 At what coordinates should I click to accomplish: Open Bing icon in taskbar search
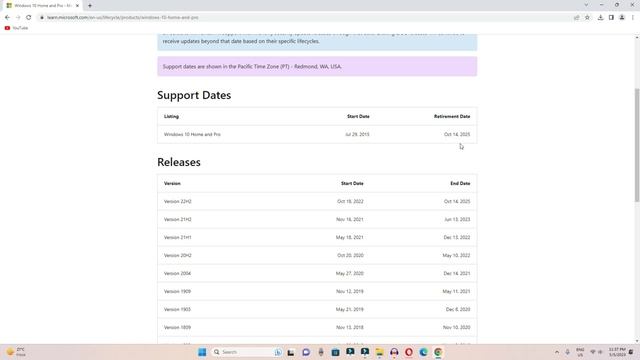click(278, 352)
